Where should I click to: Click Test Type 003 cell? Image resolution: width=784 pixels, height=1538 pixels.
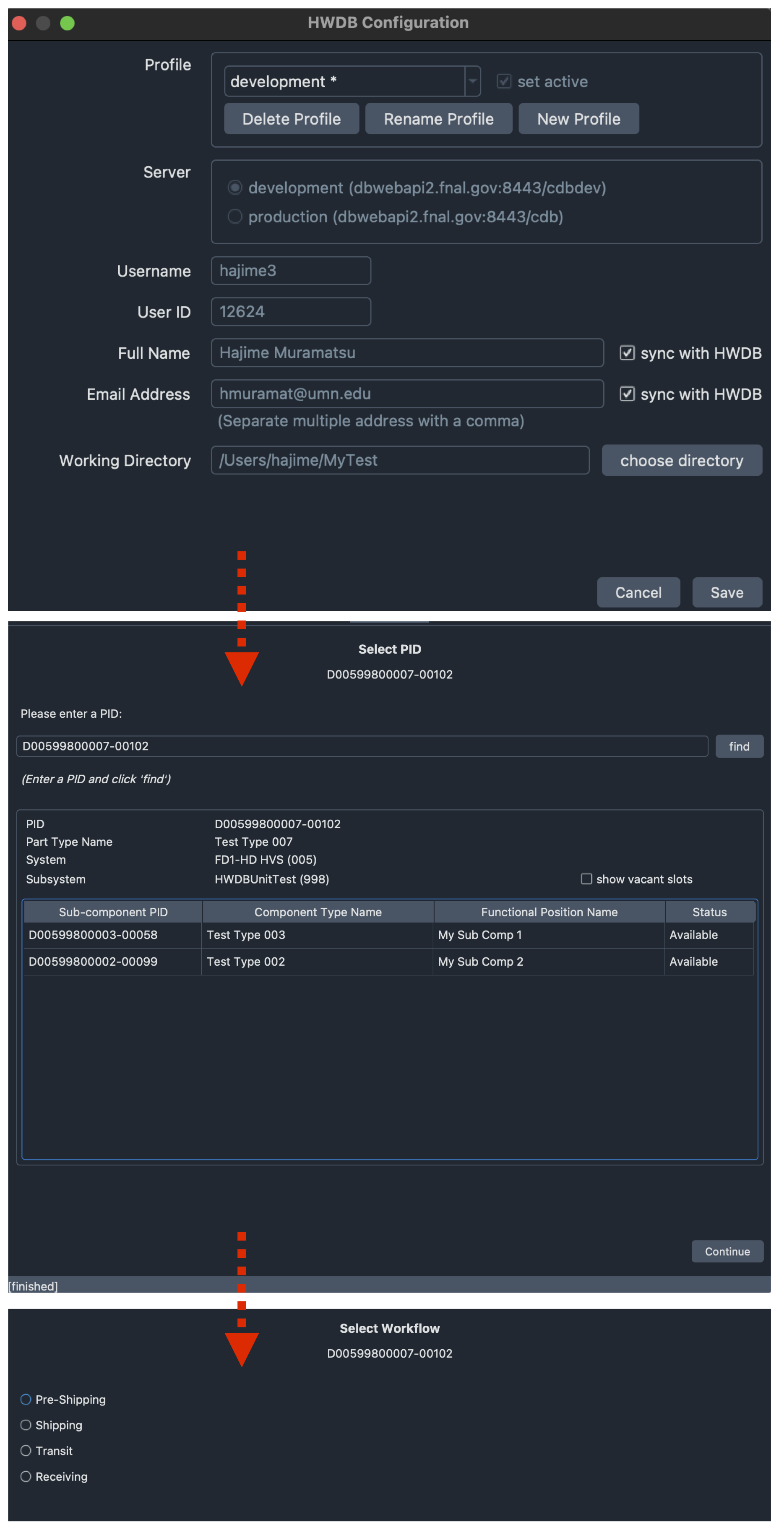point(317,934)
